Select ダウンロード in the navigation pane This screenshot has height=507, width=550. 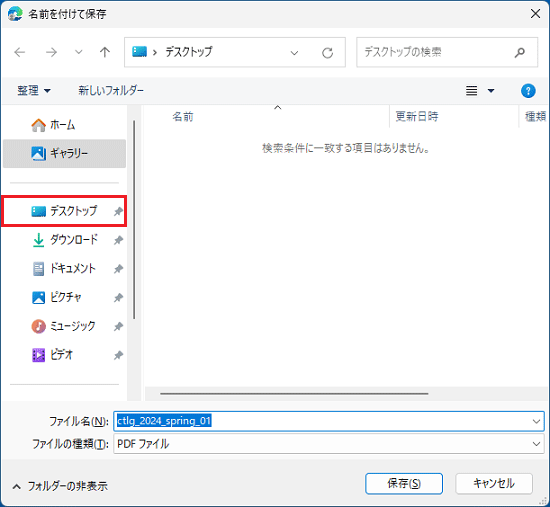point(64,240)
